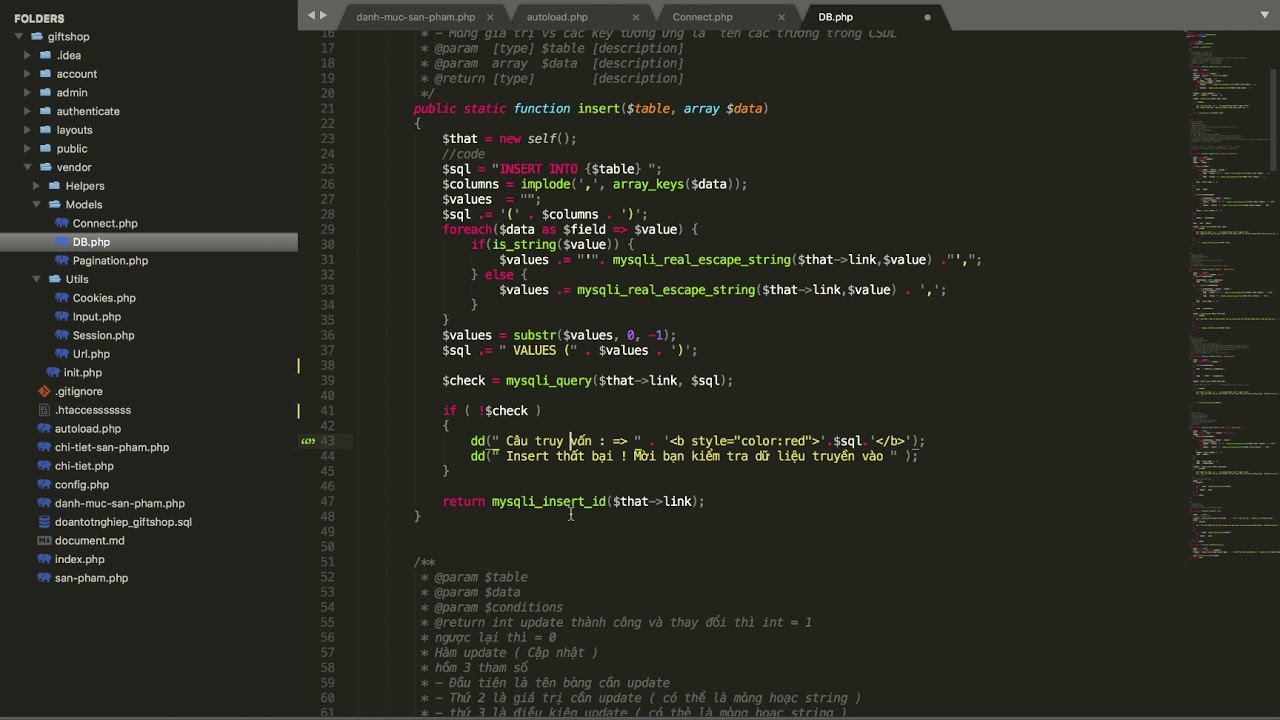Click the san-pham.php file icon
Viewport: 1280px width, 720px height.
(x=44, y=578)
